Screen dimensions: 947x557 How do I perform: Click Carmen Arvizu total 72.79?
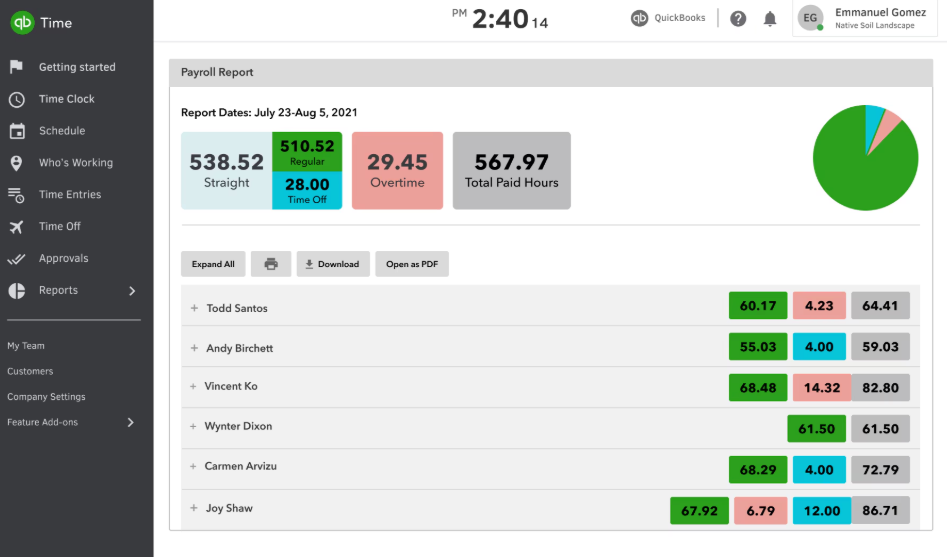click(x=880, y=470)
